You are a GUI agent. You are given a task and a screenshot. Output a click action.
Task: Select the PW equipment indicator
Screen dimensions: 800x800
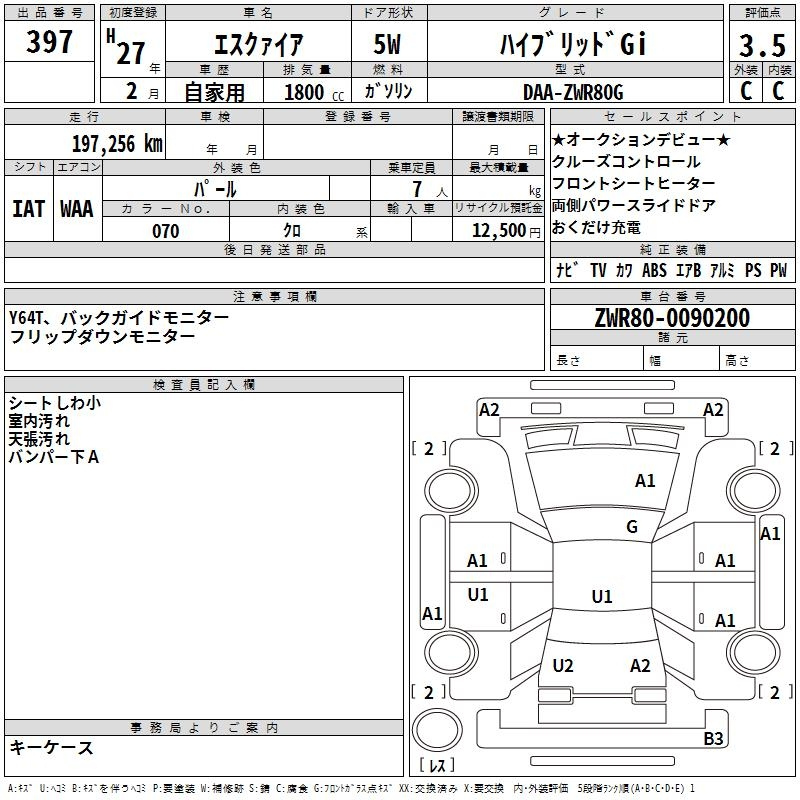[778, 270]
